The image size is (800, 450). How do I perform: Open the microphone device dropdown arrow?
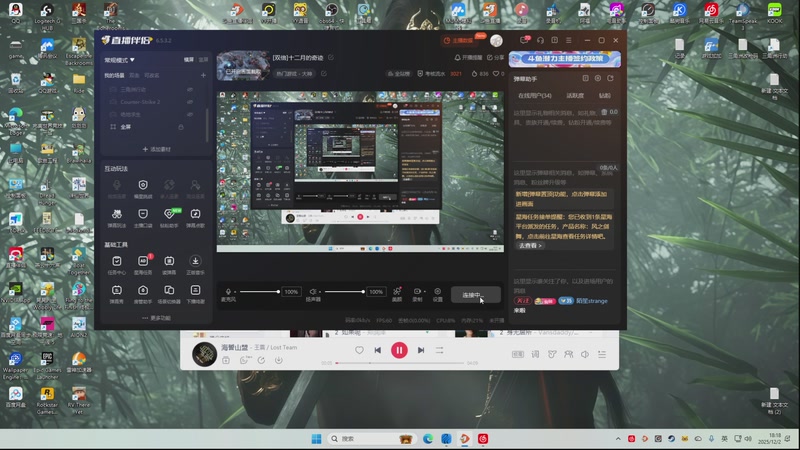(x=235, y=292)
